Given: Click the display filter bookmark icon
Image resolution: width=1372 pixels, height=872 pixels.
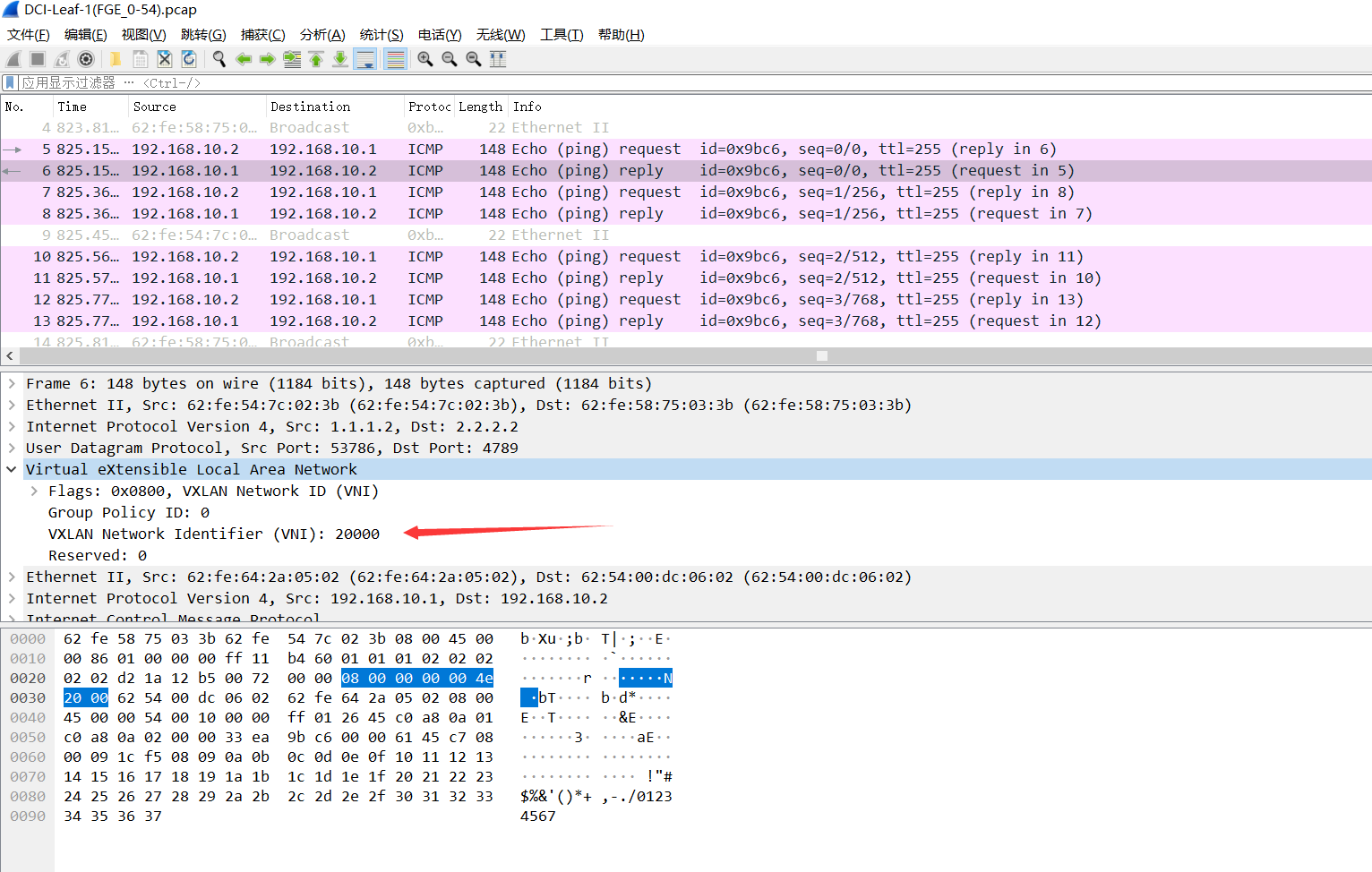Looking at the screenshot, I should tap(10, 82).
